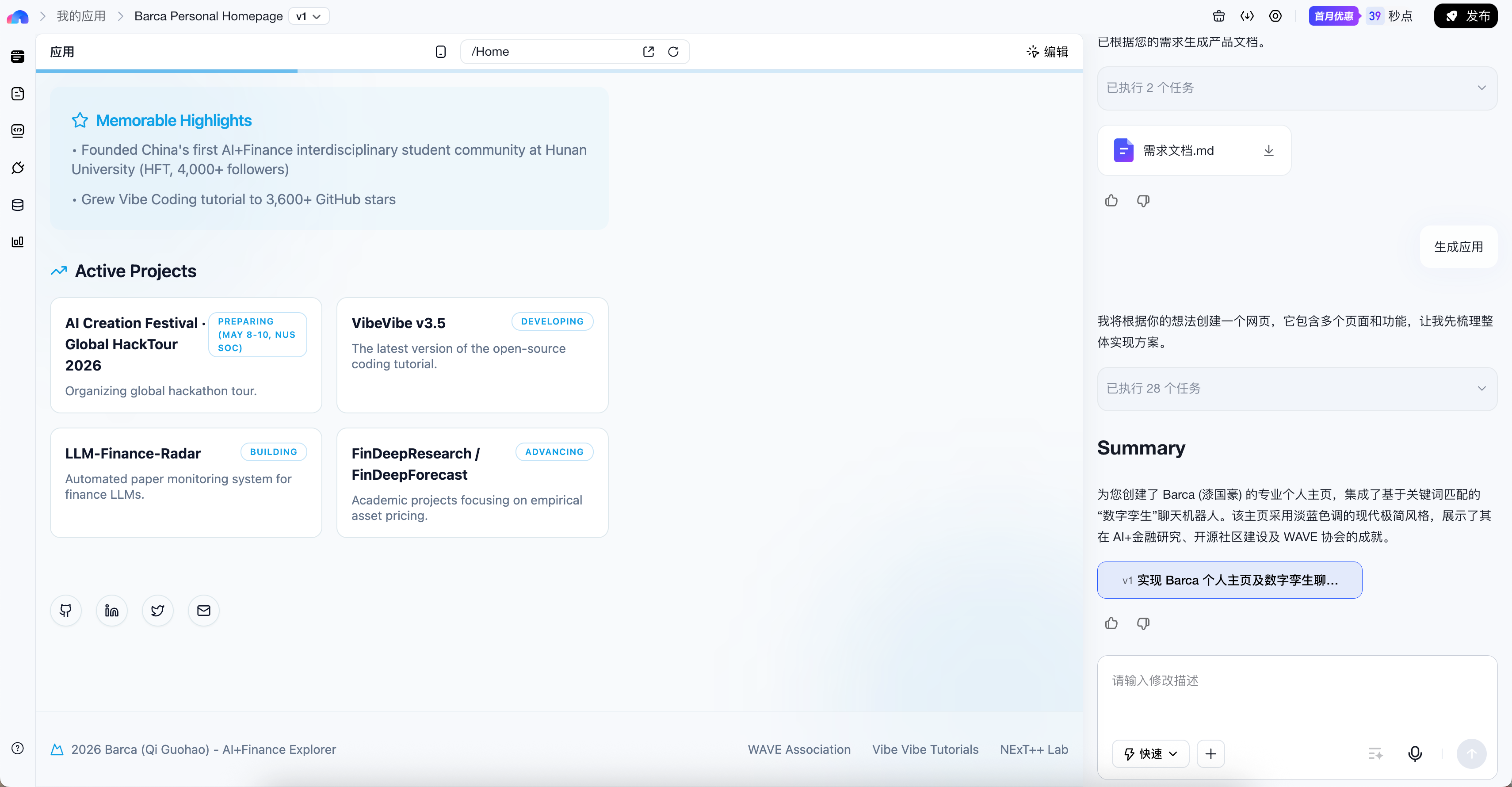
Task: Toggle mobile device preview mode
Action: (x=440, y=52)
